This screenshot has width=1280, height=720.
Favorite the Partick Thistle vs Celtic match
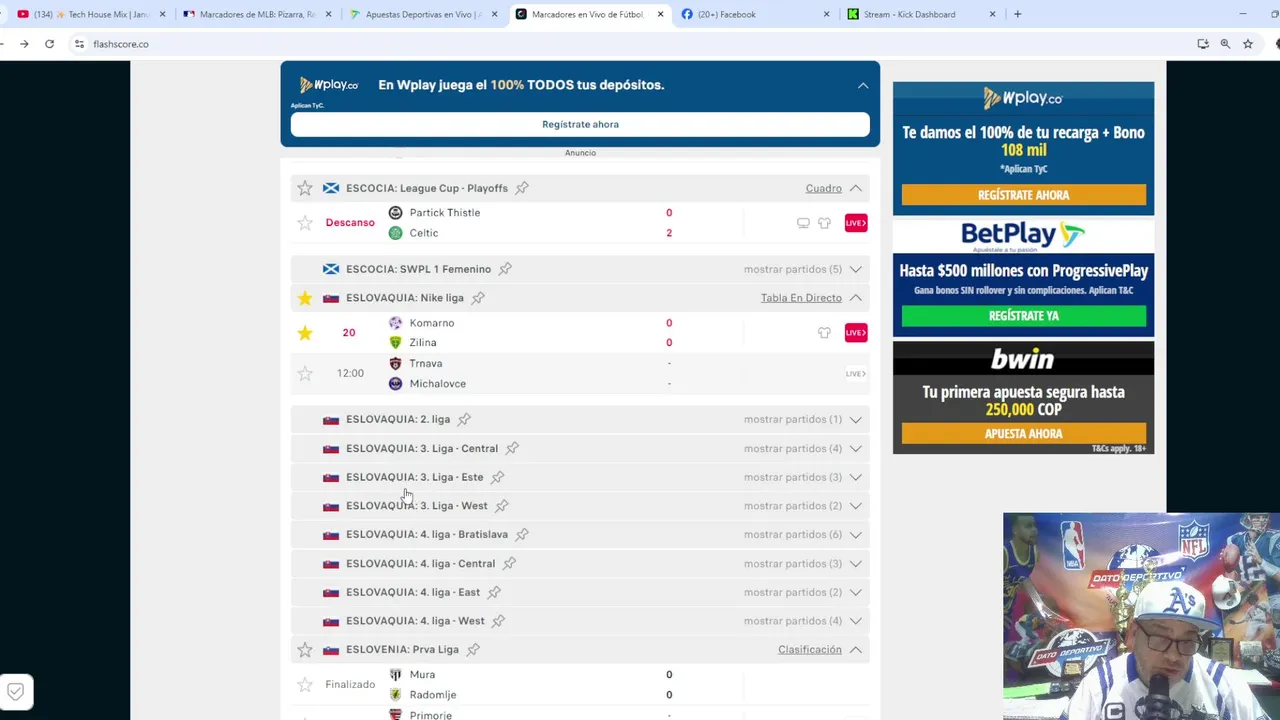(x=305, y=223)
